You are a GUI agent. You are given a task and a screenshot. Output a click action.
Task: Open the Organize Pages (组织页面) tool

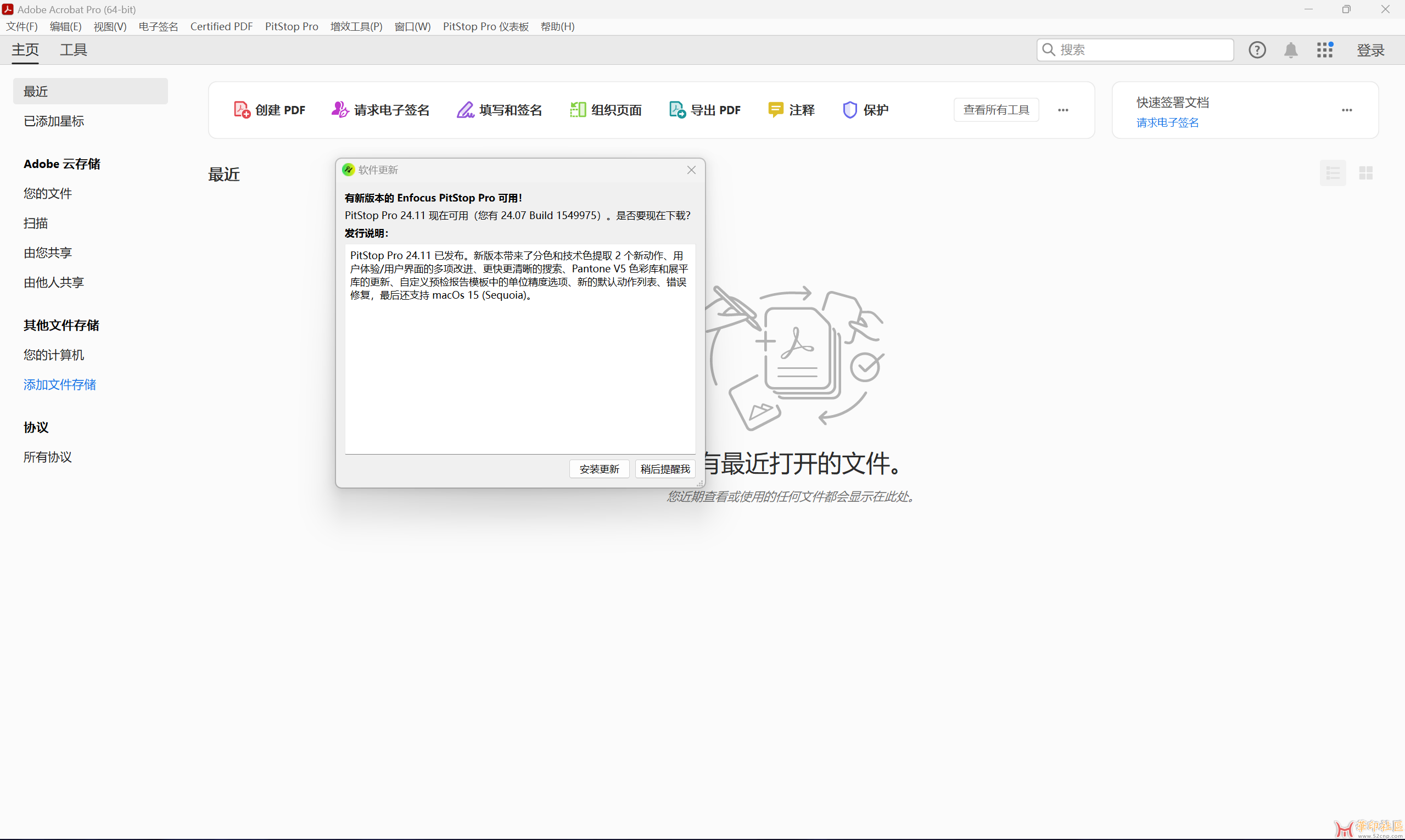tap(605, 109)
